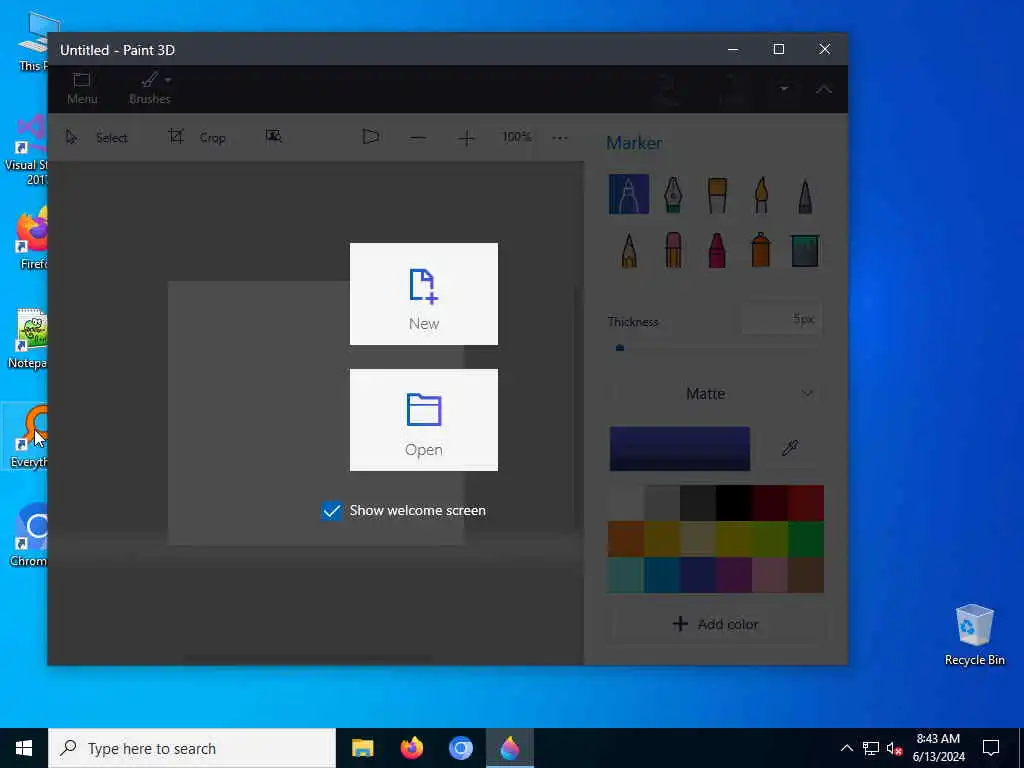Select the Pixel pen brush
Image resolution: width=1024 pixels, height=768 pixels.
[805, 195]
